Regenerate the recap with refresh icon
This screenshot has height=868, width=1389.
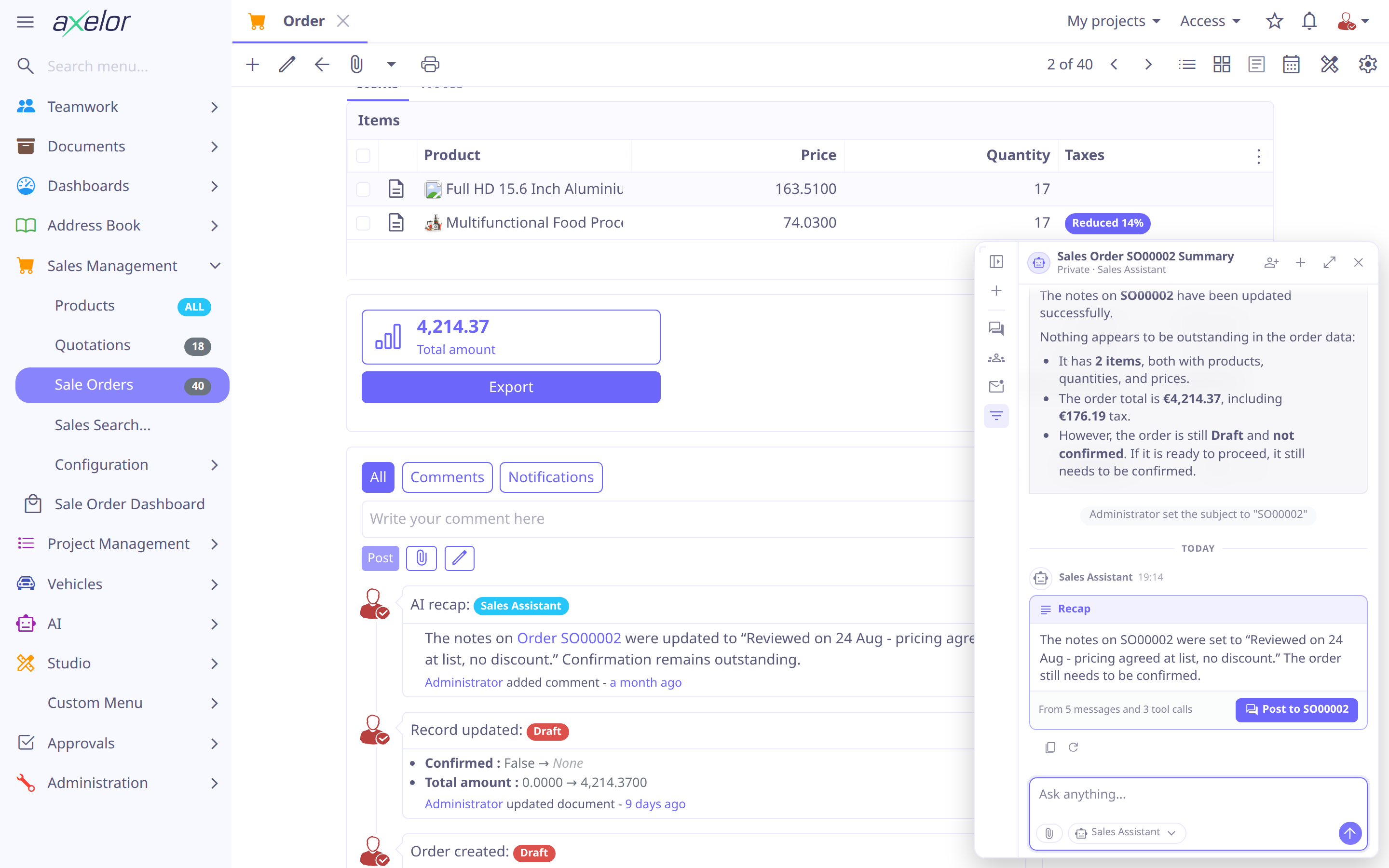tap(1073, 747)
